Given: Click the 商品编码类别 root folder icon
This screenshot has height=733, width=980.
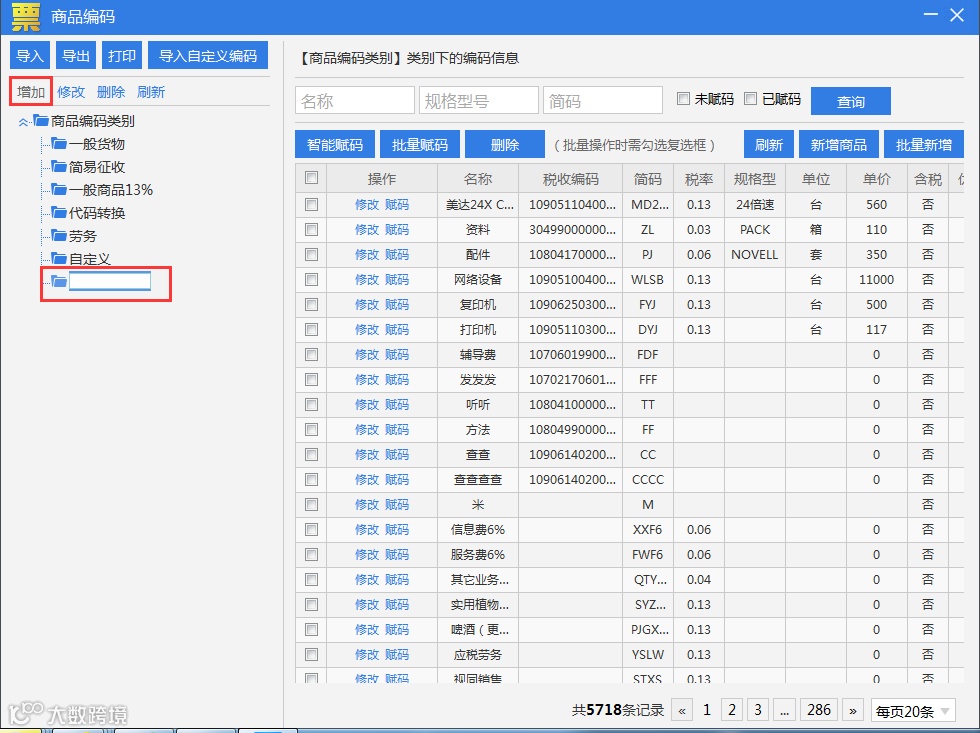Looking at the screenshot, I should 41,121.
